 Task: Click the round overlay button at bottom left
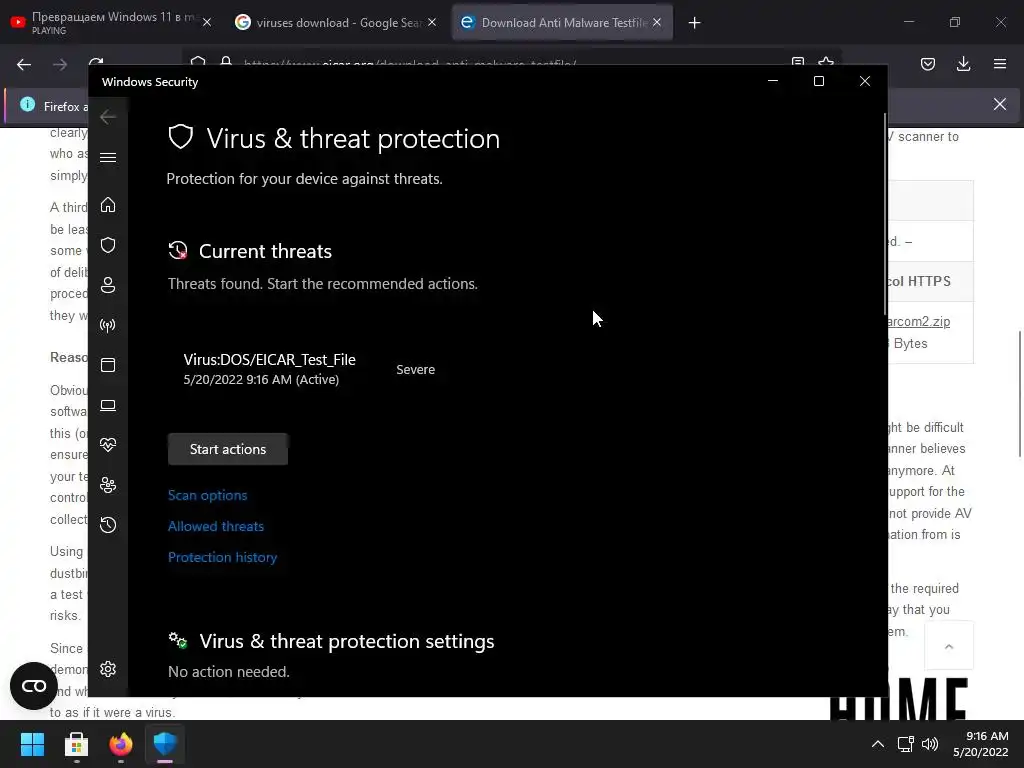[x=34, y=686]
